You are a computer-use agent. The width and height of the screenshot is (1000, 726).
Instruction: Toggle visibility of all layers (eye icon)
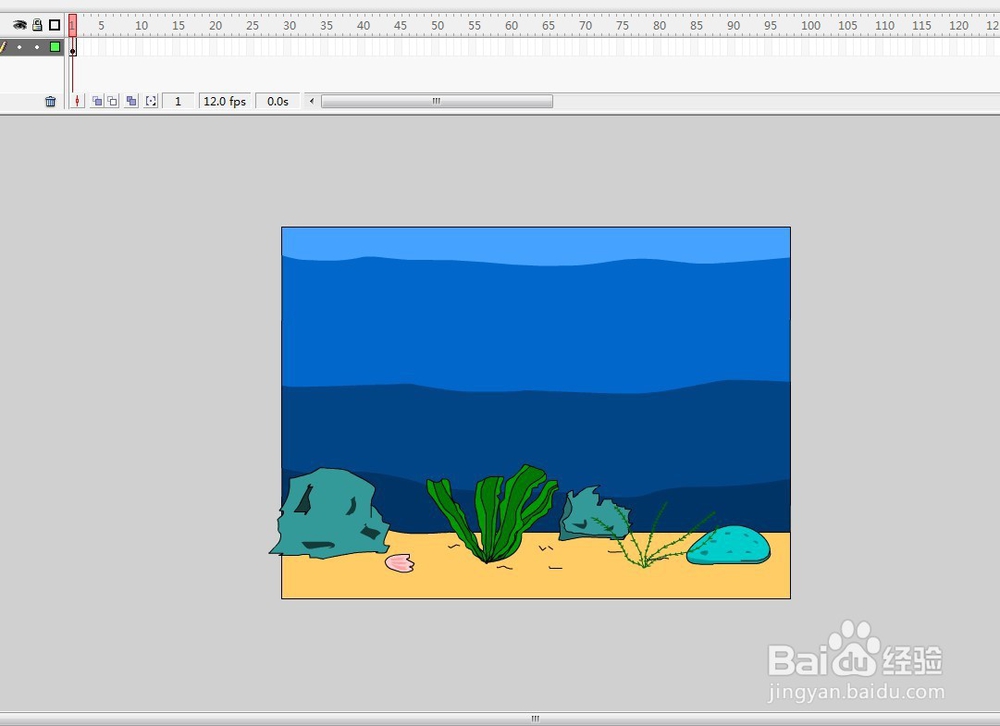pyautogui.click(x=20, y=26)
